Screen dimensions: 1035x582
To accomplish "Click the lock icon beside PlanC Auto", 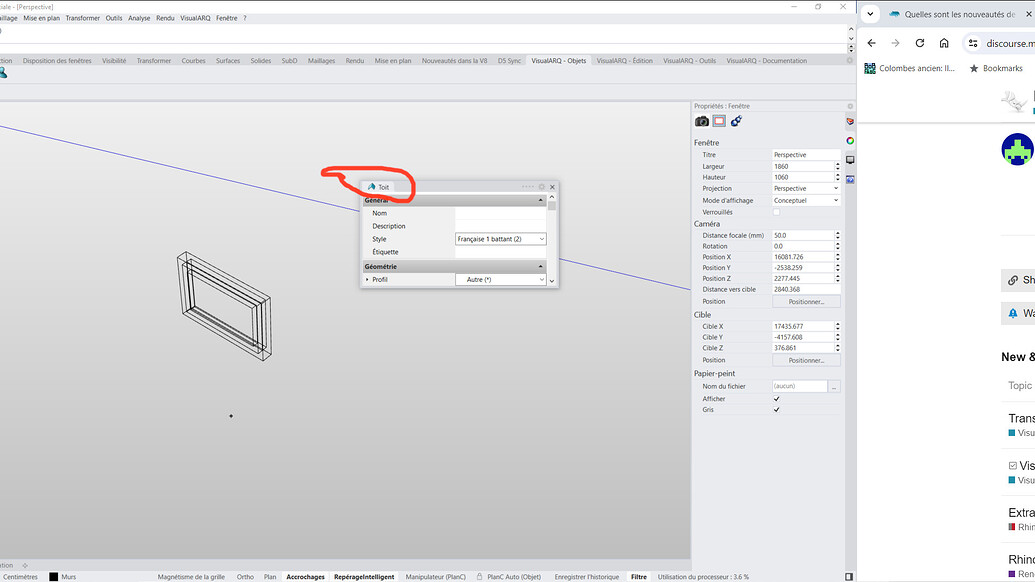I will [480, 577].
